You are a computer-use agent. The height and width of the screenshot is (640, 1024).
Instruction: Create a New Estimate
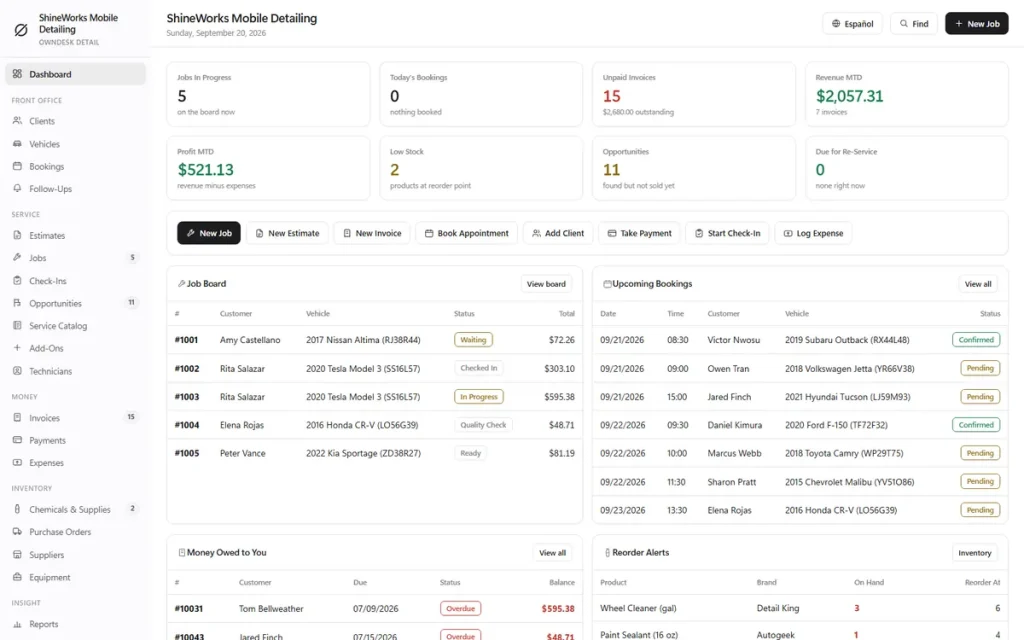point(287,233)
